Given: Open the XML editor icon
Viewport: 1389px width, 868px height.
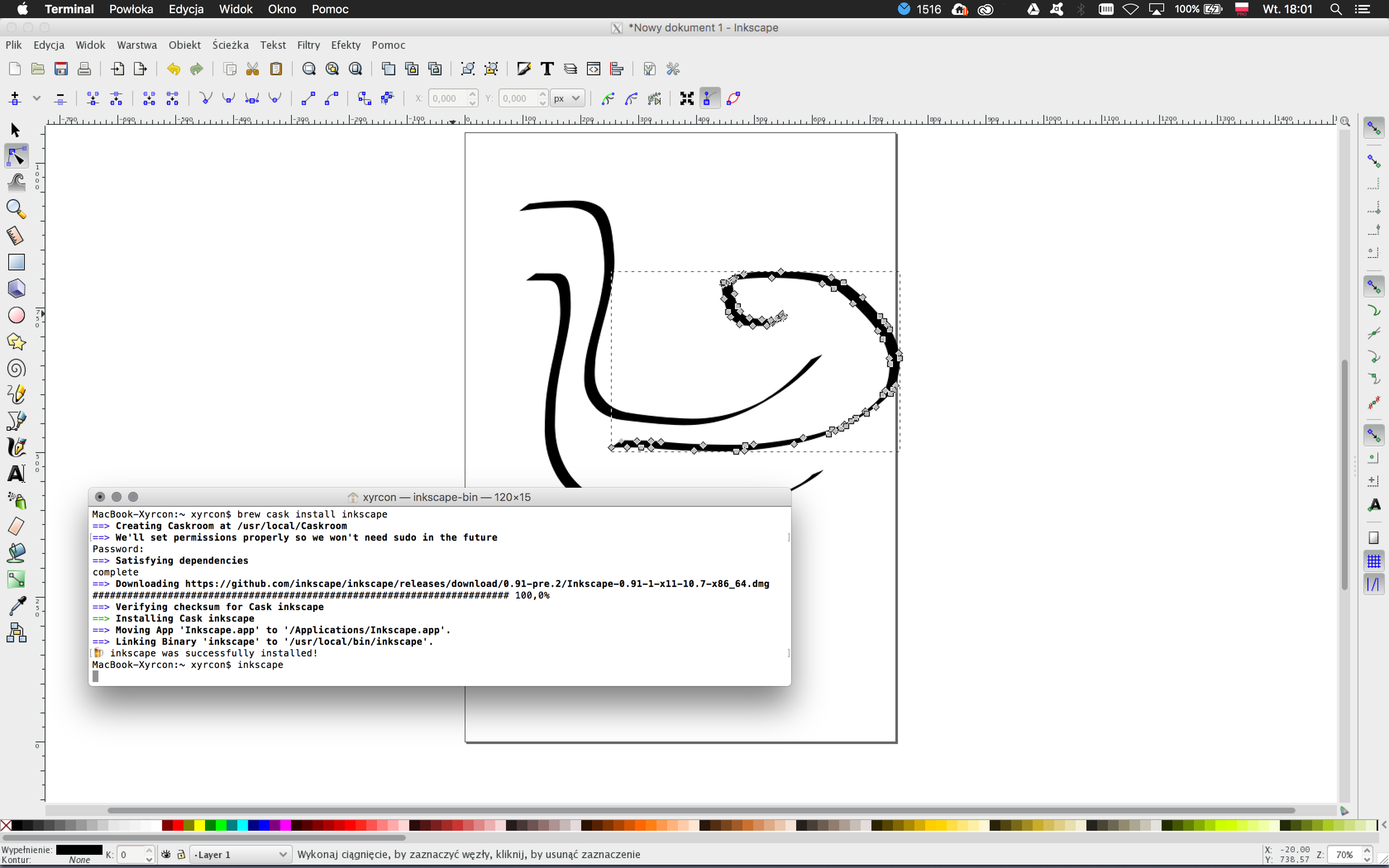Looking at the screenshot, I should (x=593, y=69).
